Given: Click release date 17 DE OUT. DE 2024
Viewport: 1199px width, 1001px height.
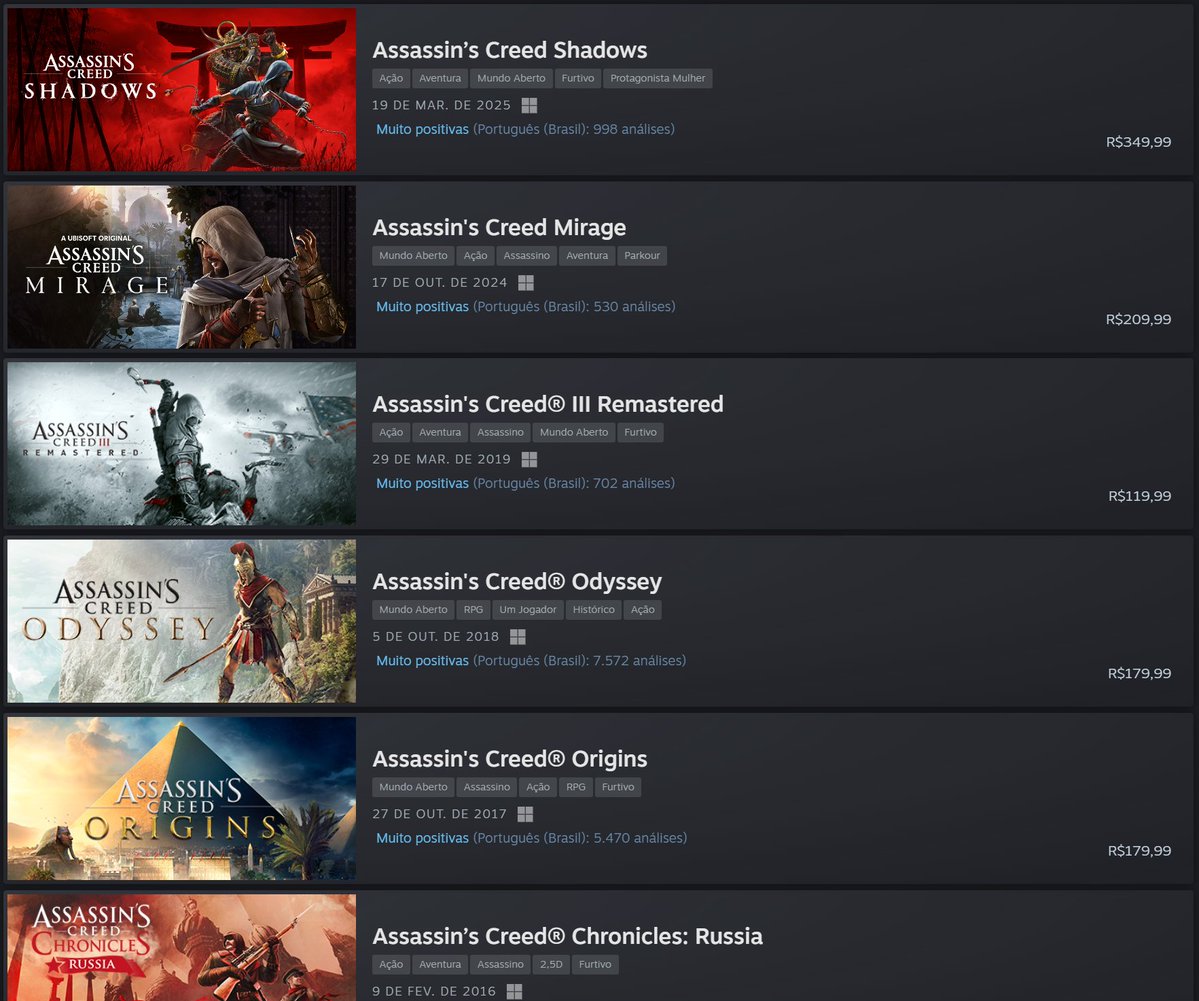Looking at the screenshot, I should [440, 283].
